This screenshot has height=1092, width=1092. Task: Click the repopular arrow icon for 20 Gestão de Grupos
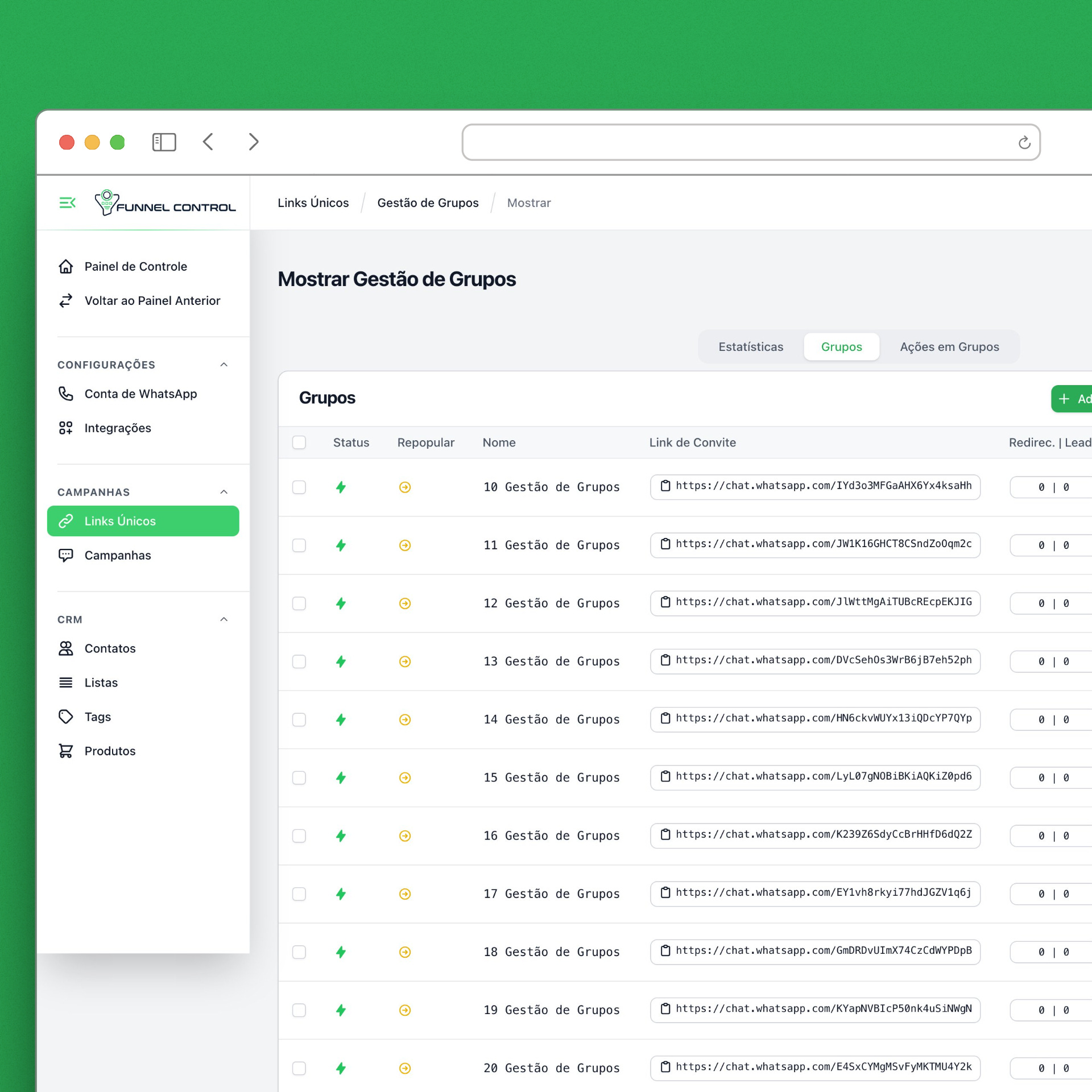[x=405, y=1068]
